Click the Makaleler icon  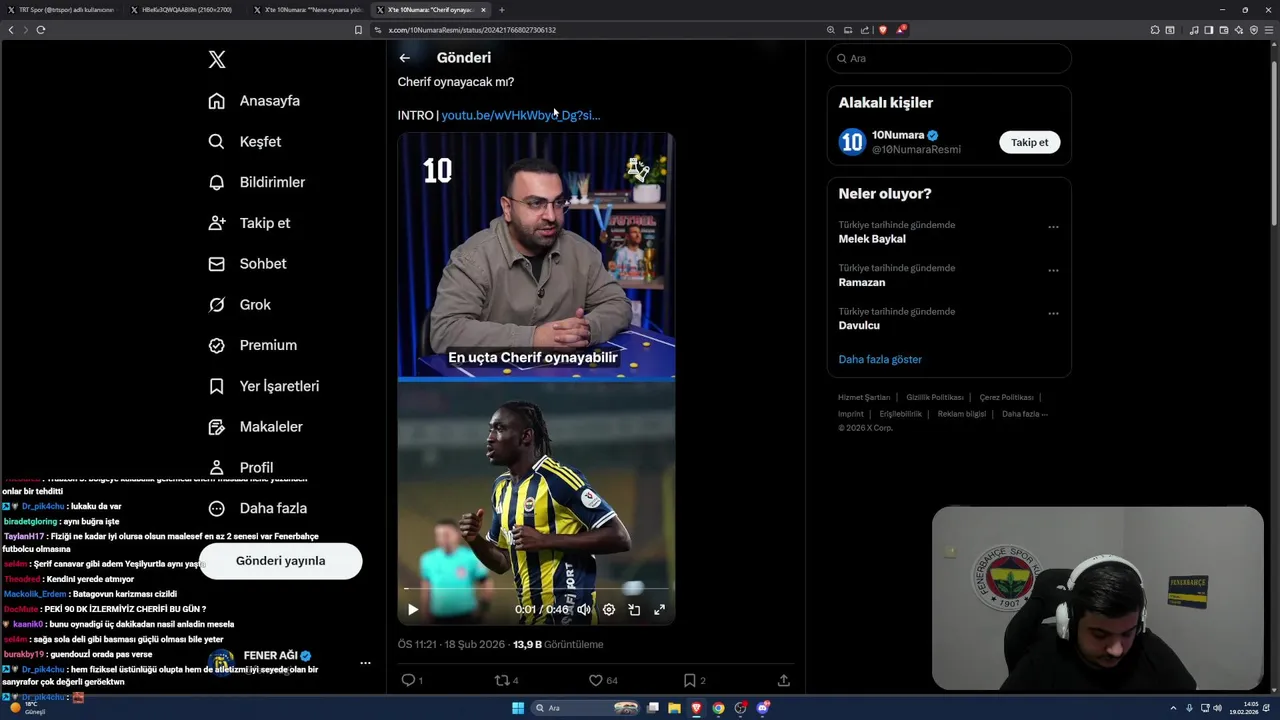216,427
